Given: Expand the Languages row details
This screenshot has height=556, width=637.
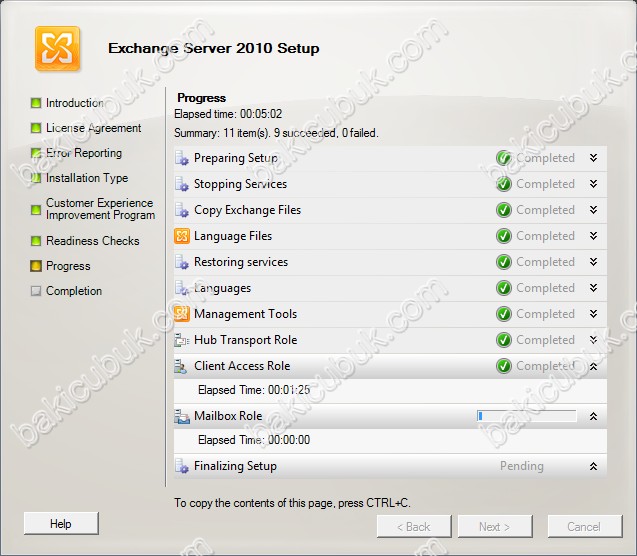Looking at the screenshot, I should coord(594,288).
